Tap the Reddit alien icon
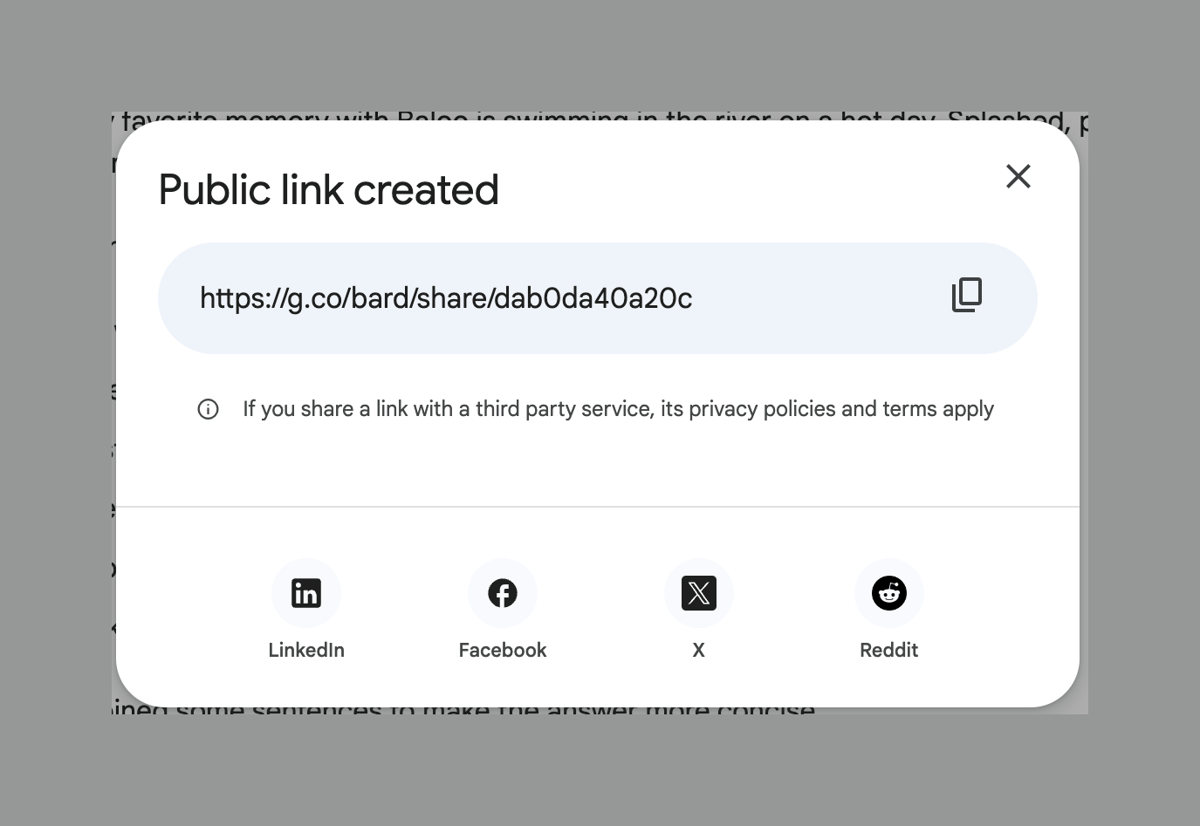Image resolution: width=1200 pixels, height=826 pixels. (889, 593)
